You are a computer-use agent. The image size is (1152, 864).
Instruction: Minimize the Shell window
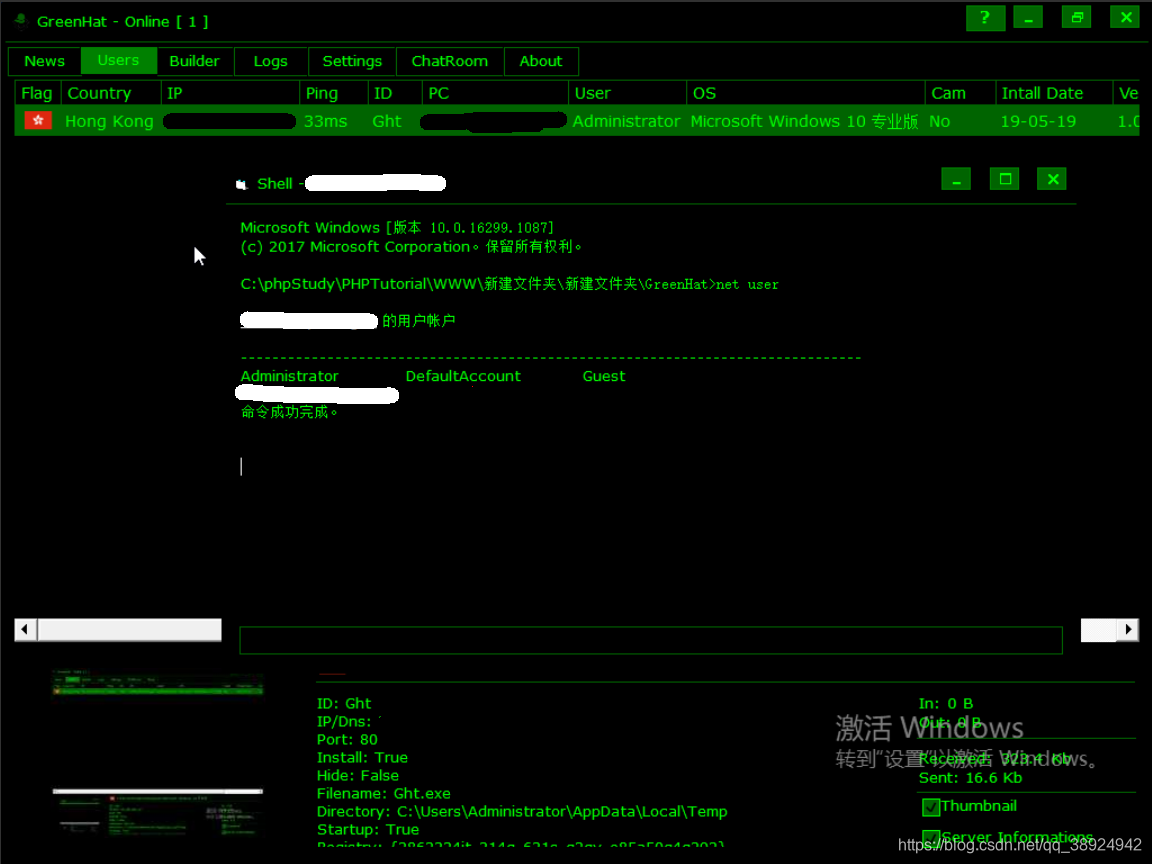pos(956,179)
